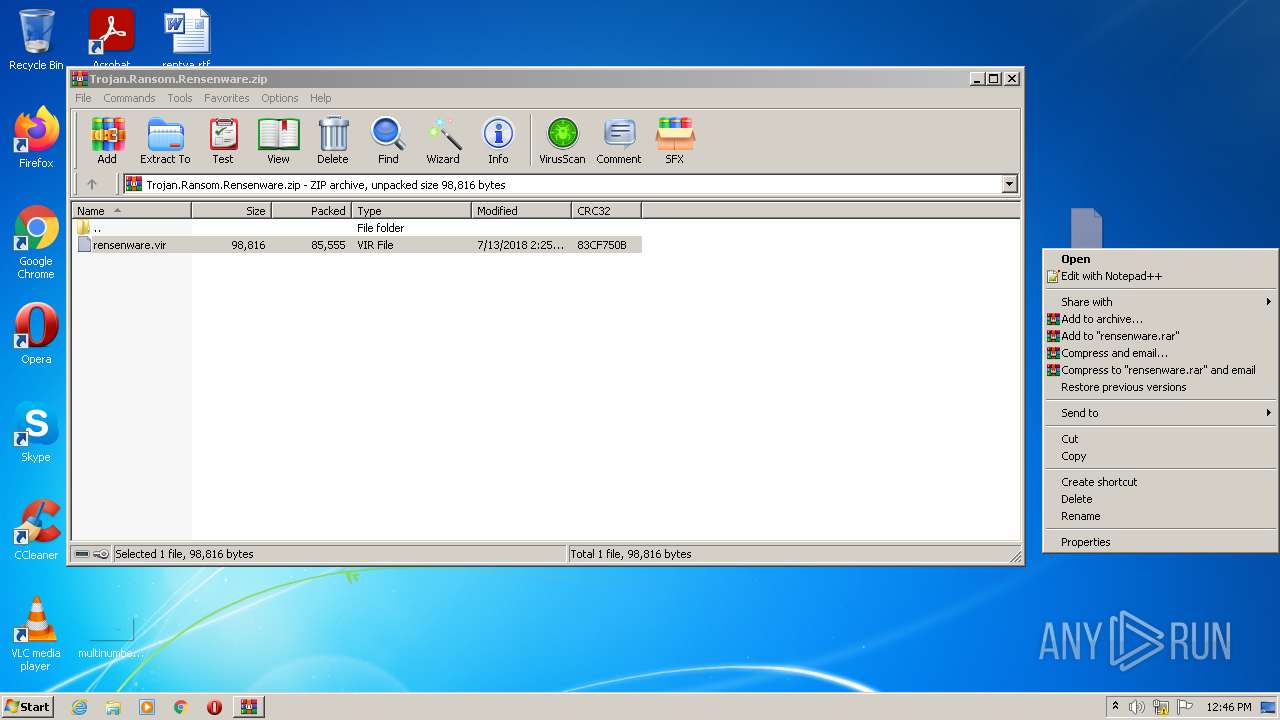Open the Acrobat desktop shortcut

(x=112, y=38)
